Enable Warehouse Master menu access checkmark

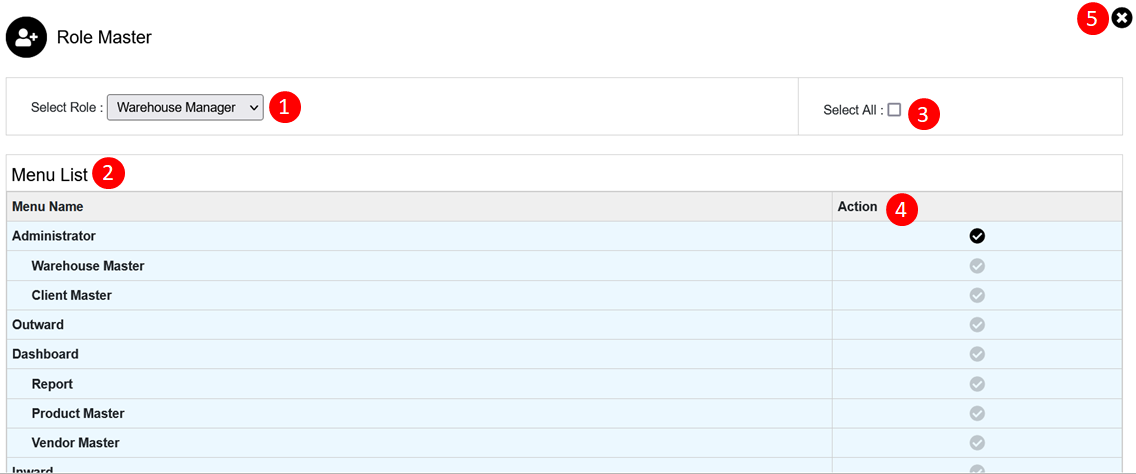coord(977,266)
